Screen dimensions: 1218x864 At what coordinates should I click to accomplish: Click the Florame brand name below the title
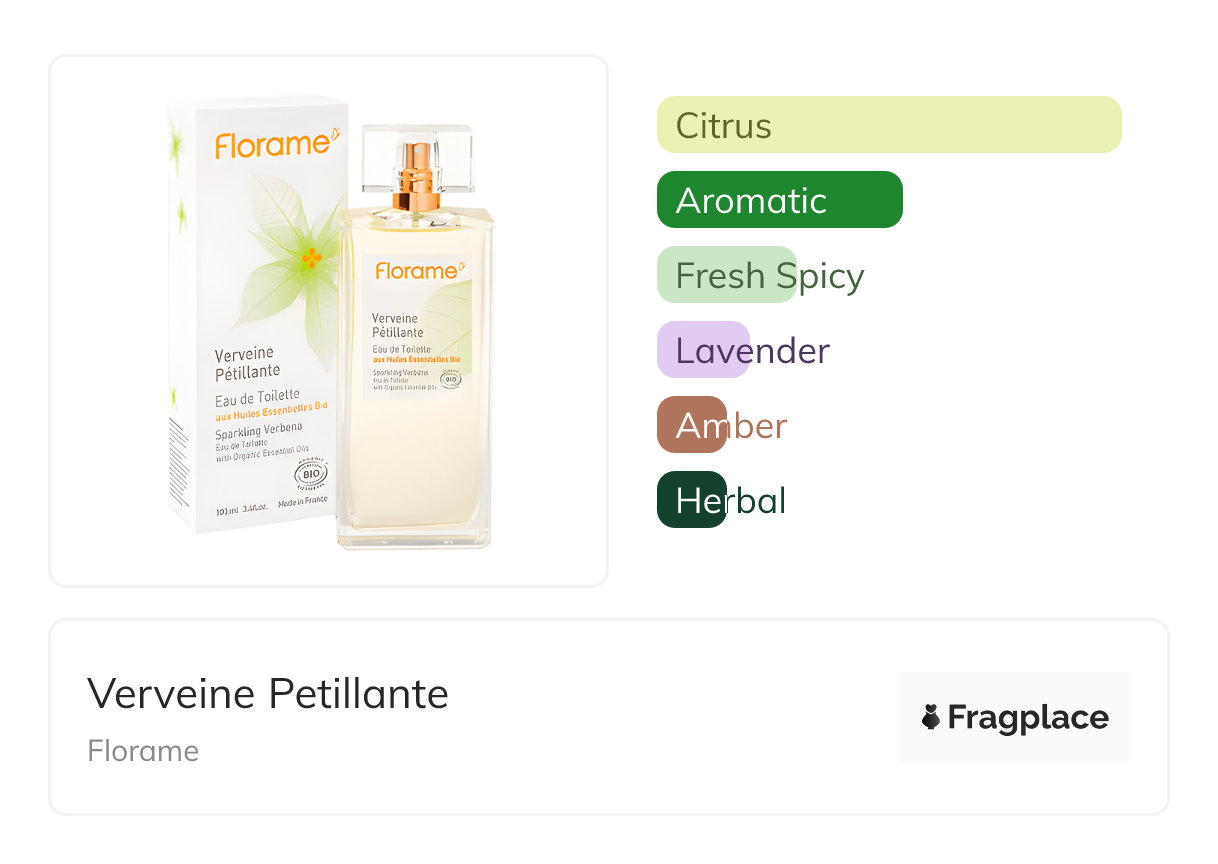click(143, 751)
